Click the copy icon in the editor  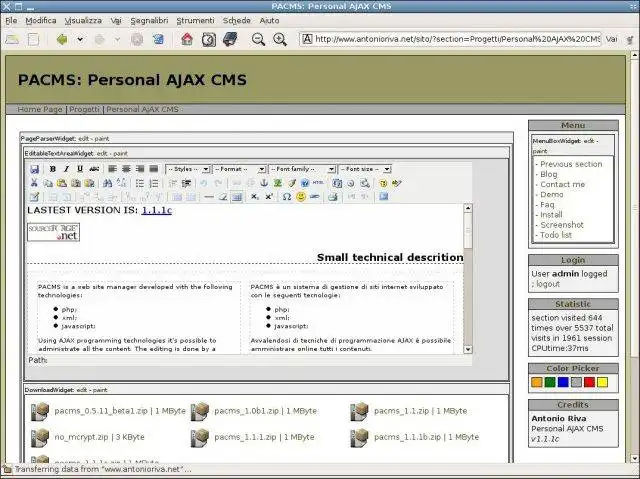[x=48, y=183]
